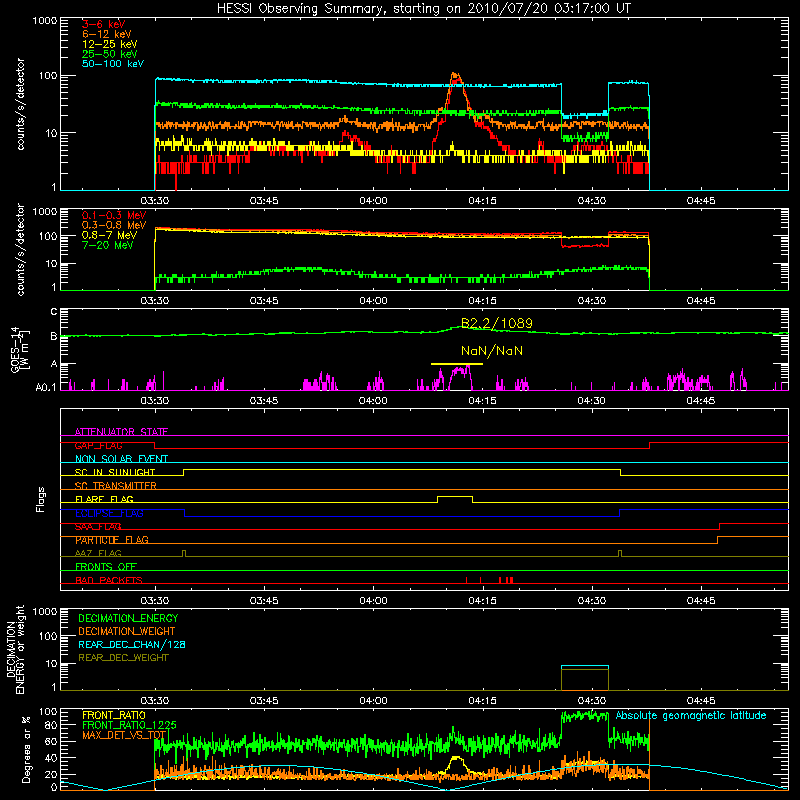
Task: Click the DECIMATION_WEIGHT legend label
Action: [x=127, y=631]
